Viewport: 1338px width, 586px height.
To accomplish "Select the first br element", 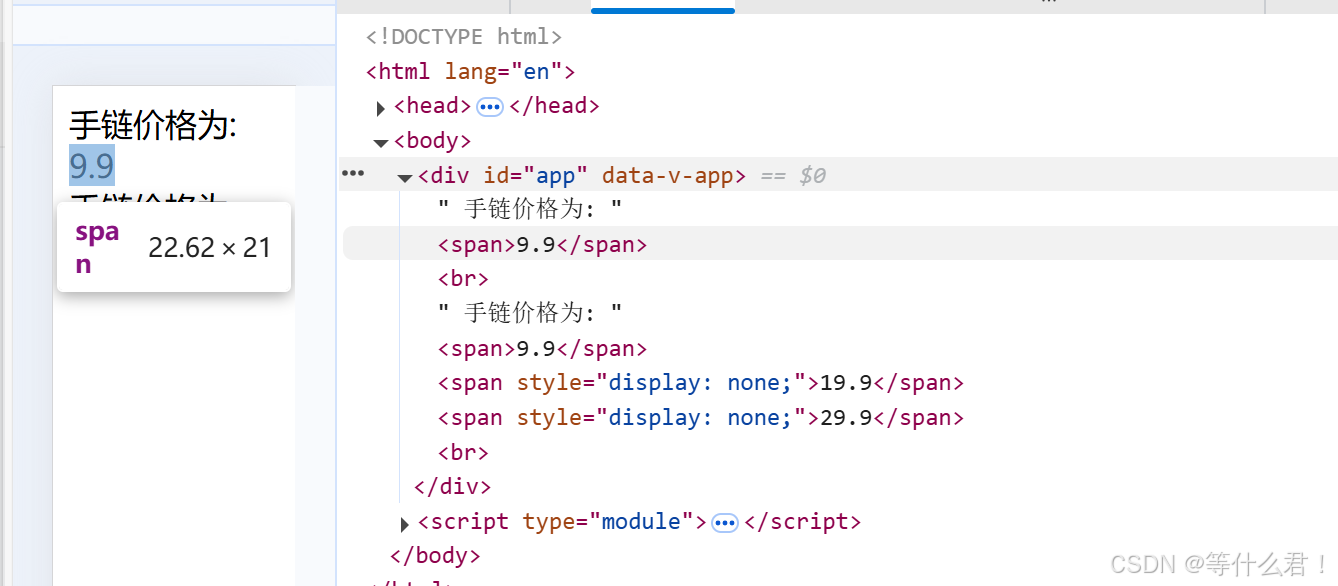I will (x=463, y=279).
